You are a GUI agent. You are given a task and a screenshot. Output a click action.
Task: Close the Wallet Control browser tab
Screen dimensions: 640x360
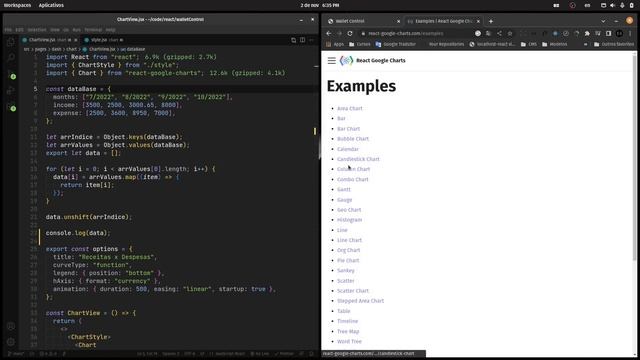click(398, 21)
